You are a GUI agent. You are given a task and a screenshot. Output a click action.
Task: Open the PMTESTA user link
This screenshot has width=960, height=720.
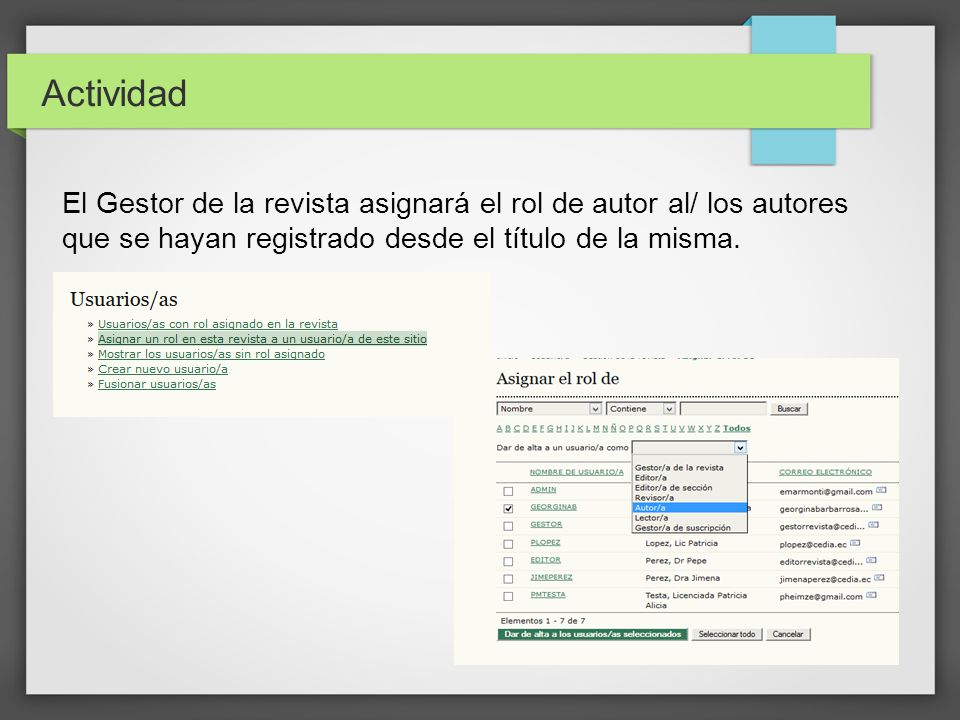[548, 594]
